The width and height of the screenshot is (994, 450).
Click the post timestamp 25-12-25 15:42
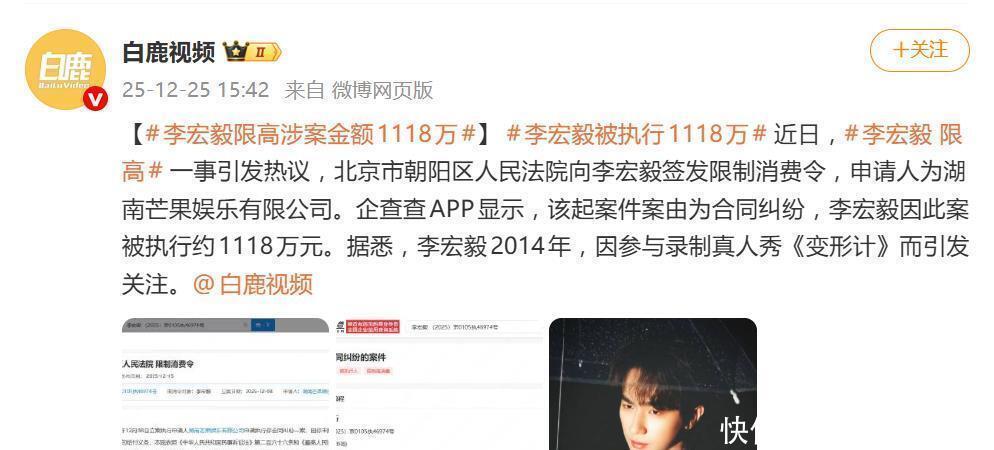(x=195, y=90)
